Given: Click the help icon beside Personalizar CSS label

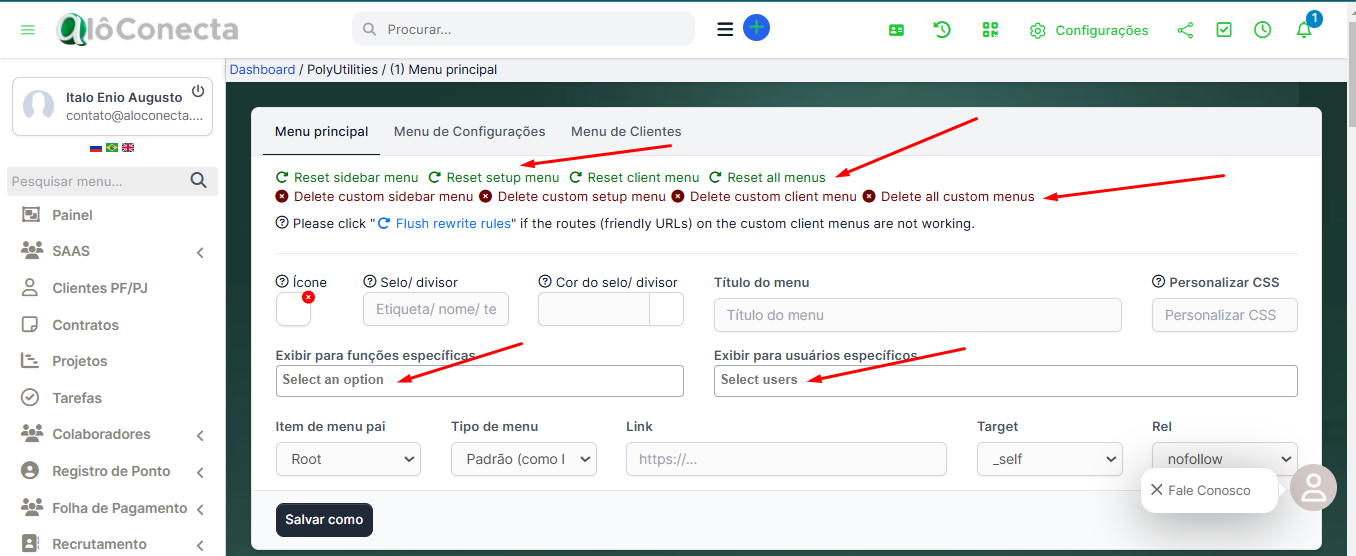Looking at the screenshot, I should coord(1159,282).
